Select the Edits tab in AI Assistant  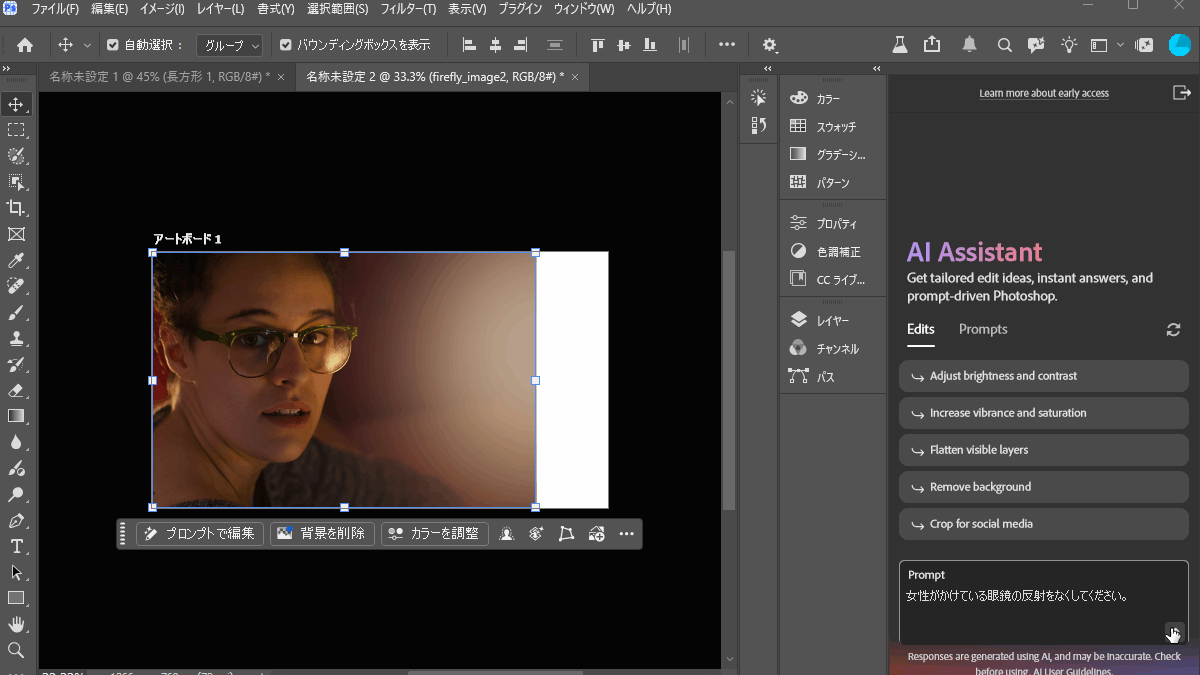pyautogui.click(x=921, y=329)
